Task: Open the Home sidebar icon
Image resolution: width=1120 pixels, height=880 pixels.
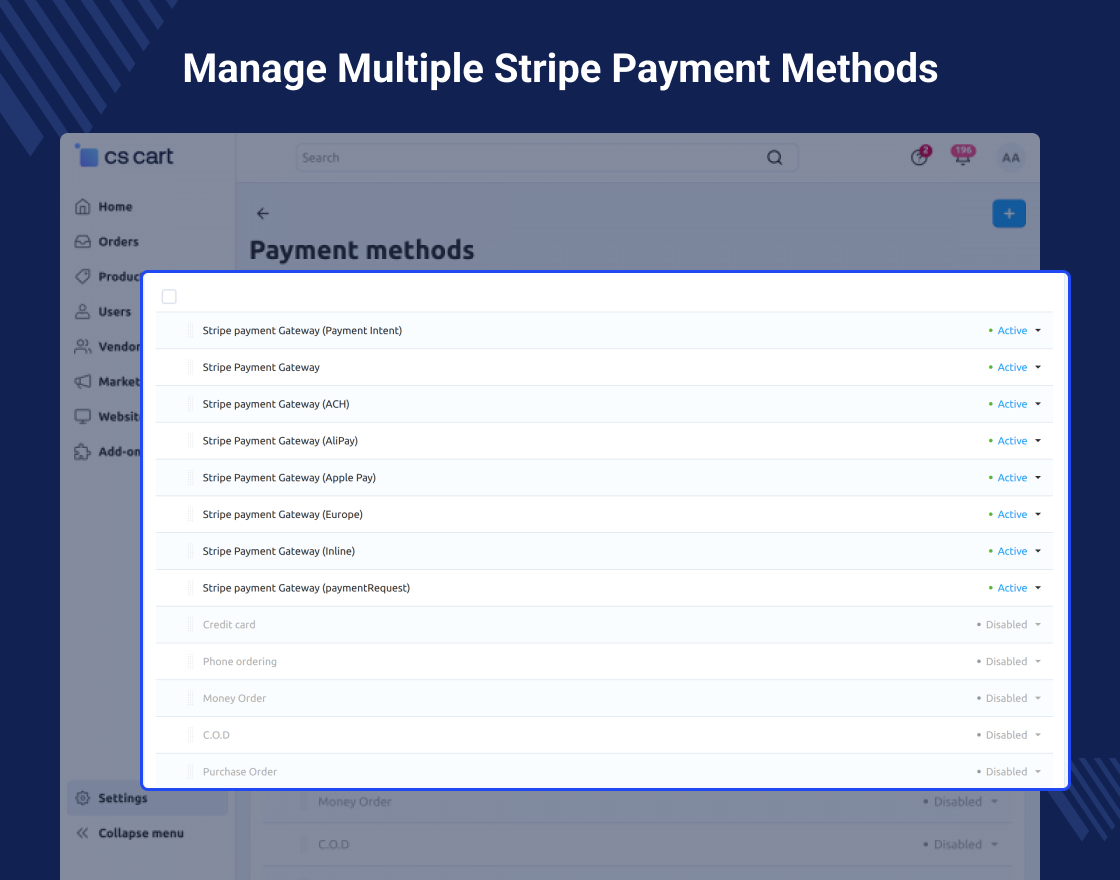Action: tap(83, 206)
